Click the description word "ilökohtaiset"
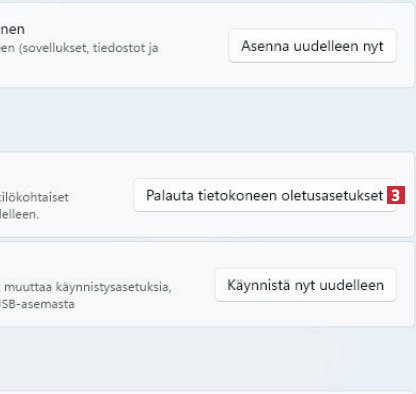416x394 pixels. [34, 197]
